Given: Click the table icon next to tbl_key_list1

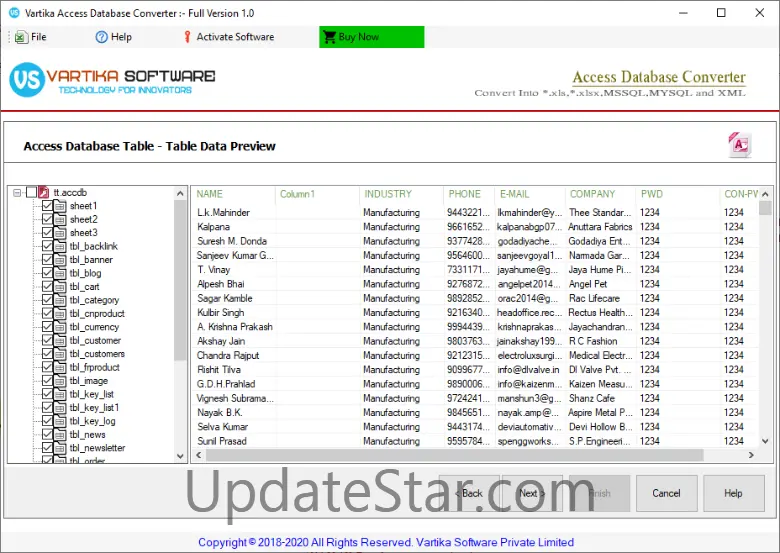Looking at the screenshot, I should click(60, 408).
